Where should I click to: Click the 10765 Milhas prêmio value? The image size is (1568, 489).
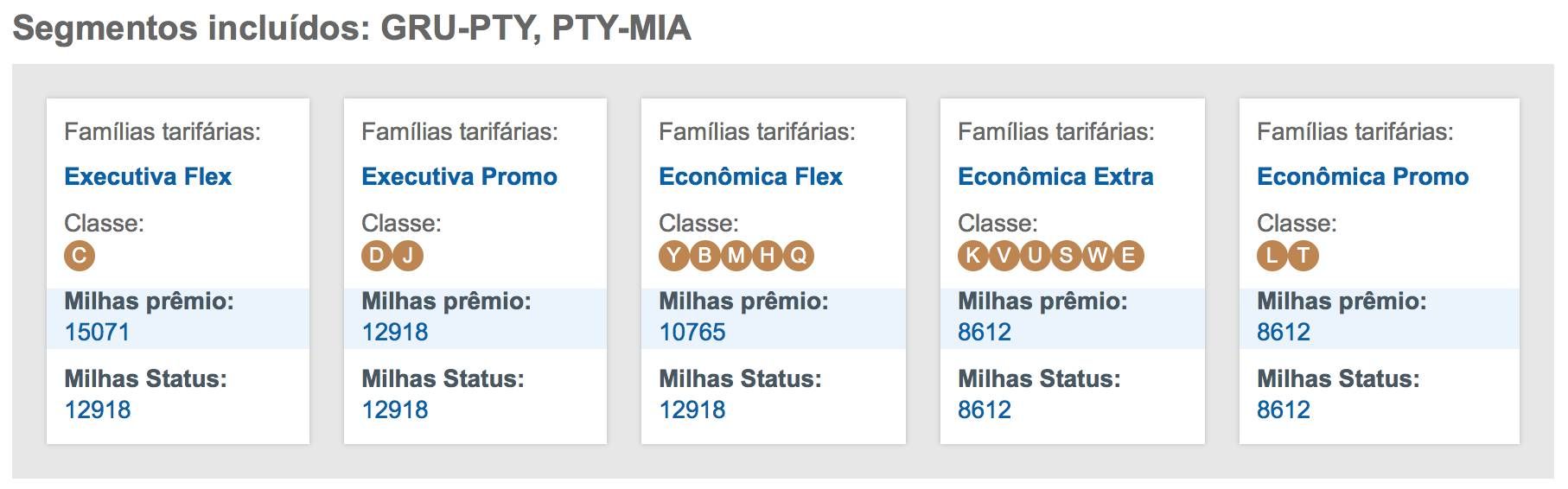click(692, 333)
